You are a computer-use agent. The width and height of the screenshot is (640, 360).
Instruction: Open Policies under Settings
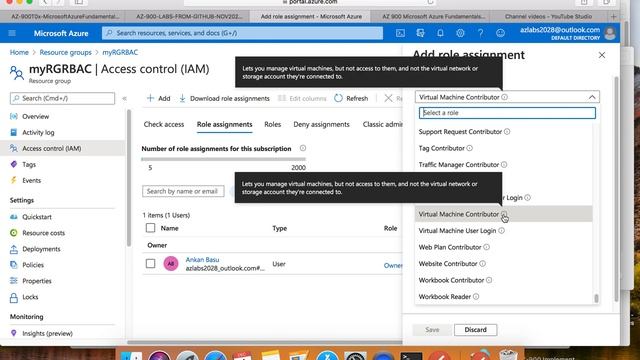point(33,265)
